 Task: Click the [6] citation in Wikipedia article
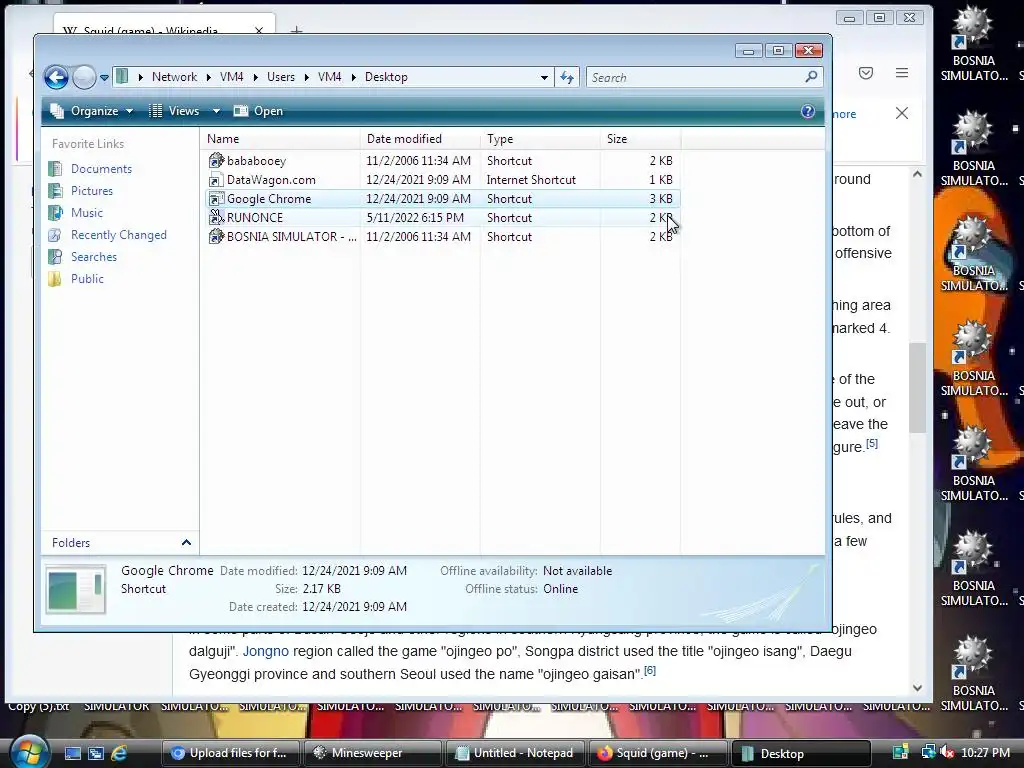(x=650, y=670)
